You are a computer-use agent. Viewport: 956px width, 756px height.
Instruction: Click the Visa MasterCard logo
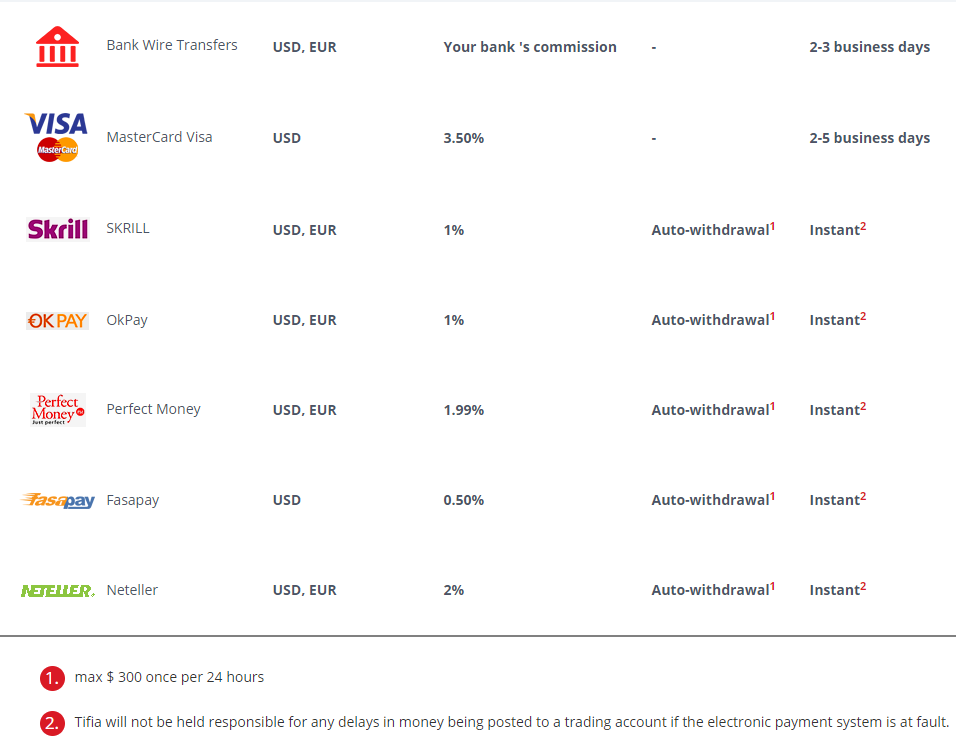[x=57, y=137]
